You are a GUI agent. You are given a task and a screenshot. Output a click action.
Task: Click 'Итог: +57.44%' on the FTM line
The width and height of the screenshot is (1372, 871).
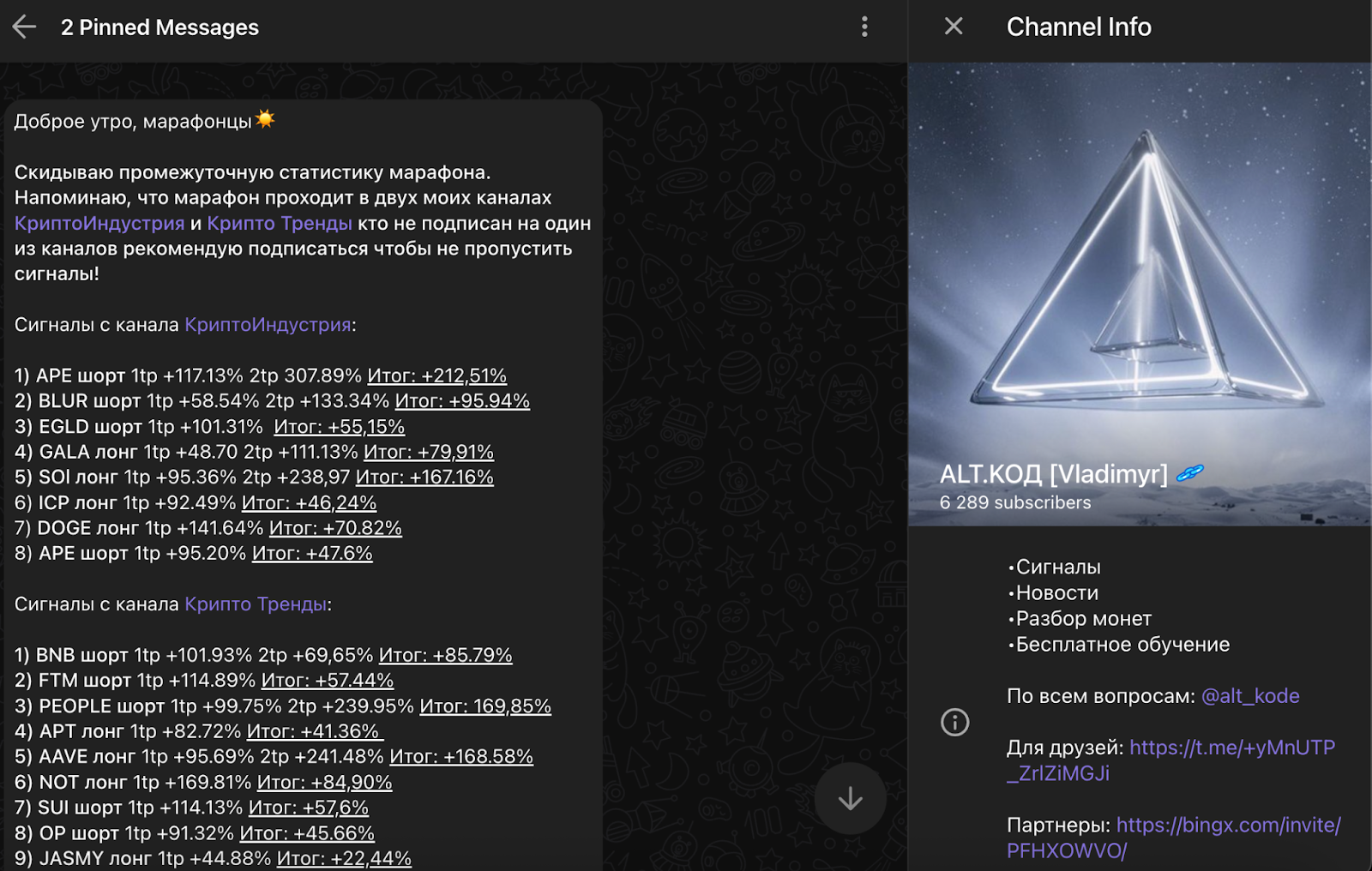click(328, 681)
